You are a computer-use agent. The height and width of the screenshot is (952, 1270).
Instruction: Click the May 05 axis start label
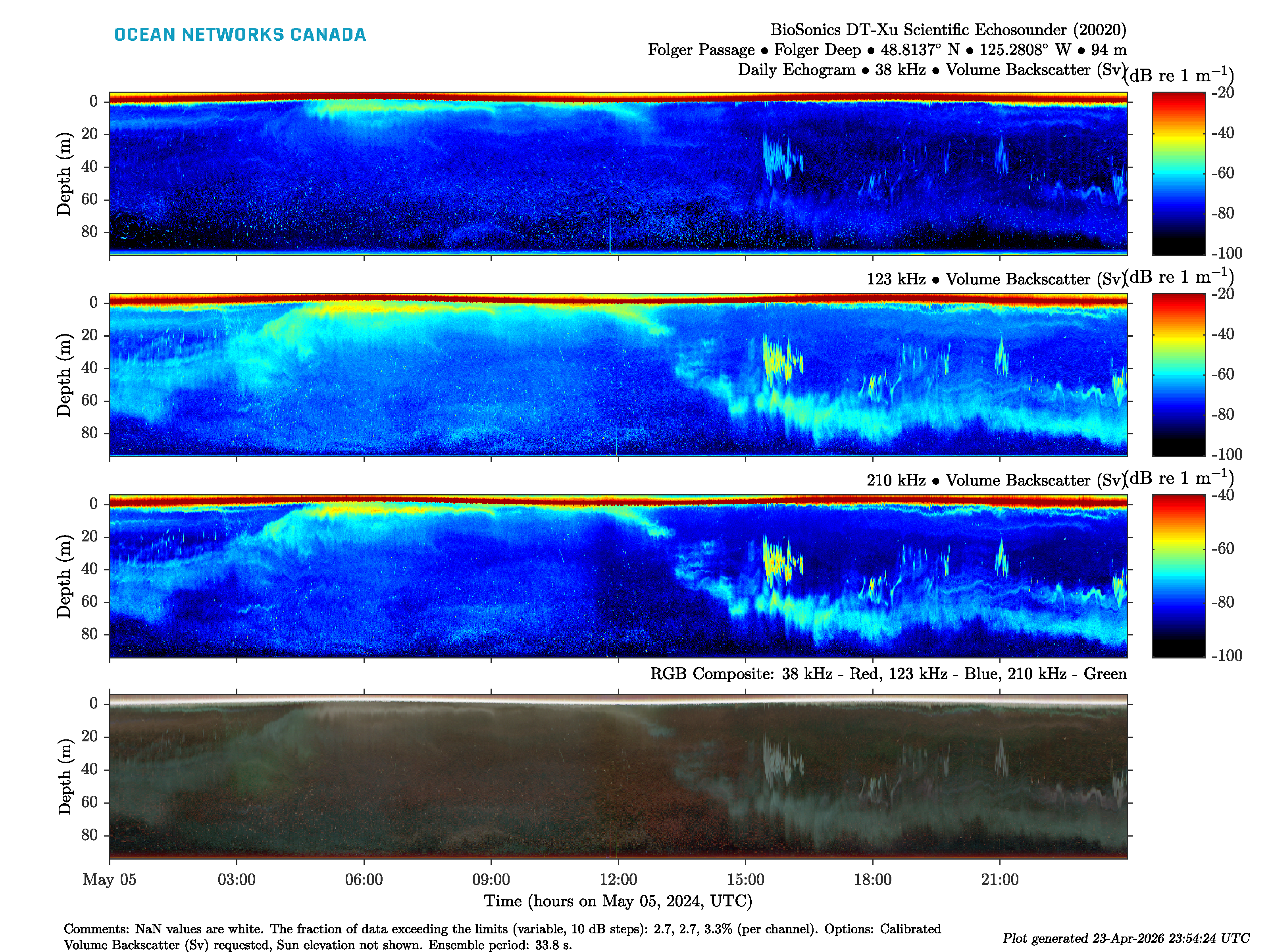point(109,879)
